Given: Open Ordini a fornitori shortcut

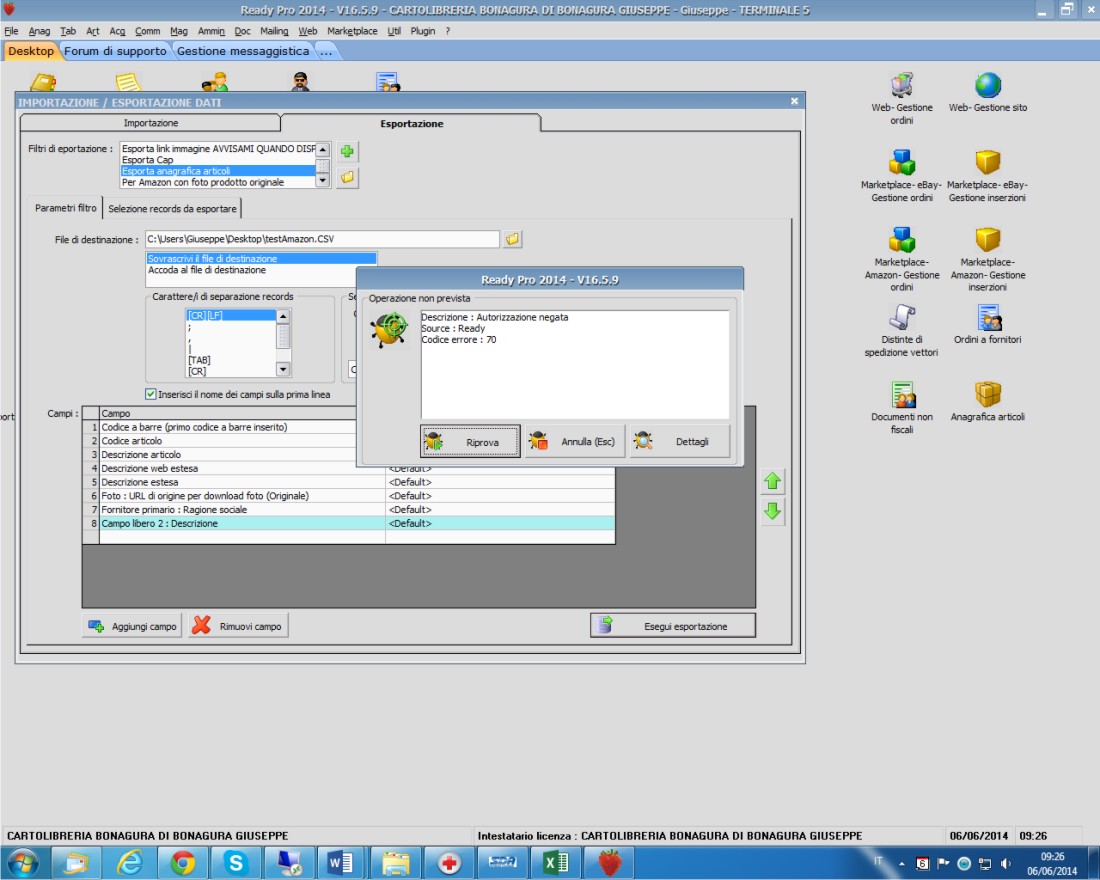Looking at the screenshot, I should tap(987, 324).
